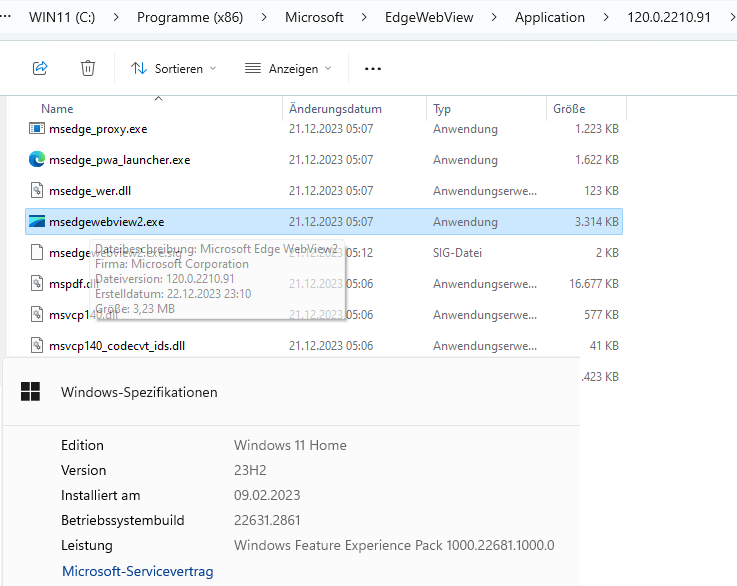Viewport: 737px width, 586px height.
Task: Go to Programme (x86) in the breadcrumb
Action: click(x=190, y=17)
